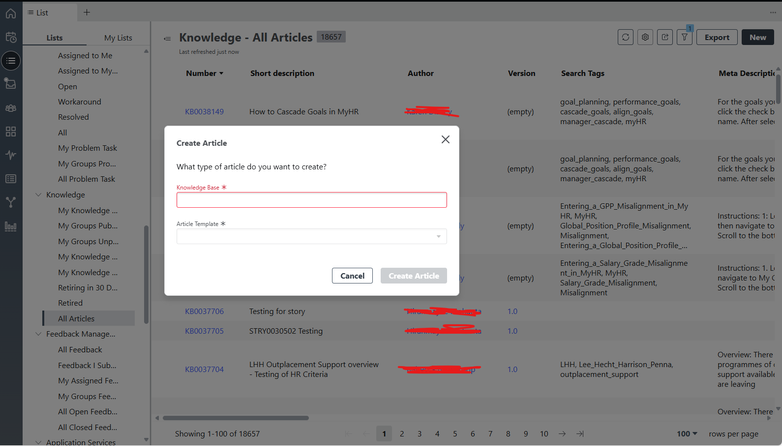Open rows per page dropdown

[687, 434]
